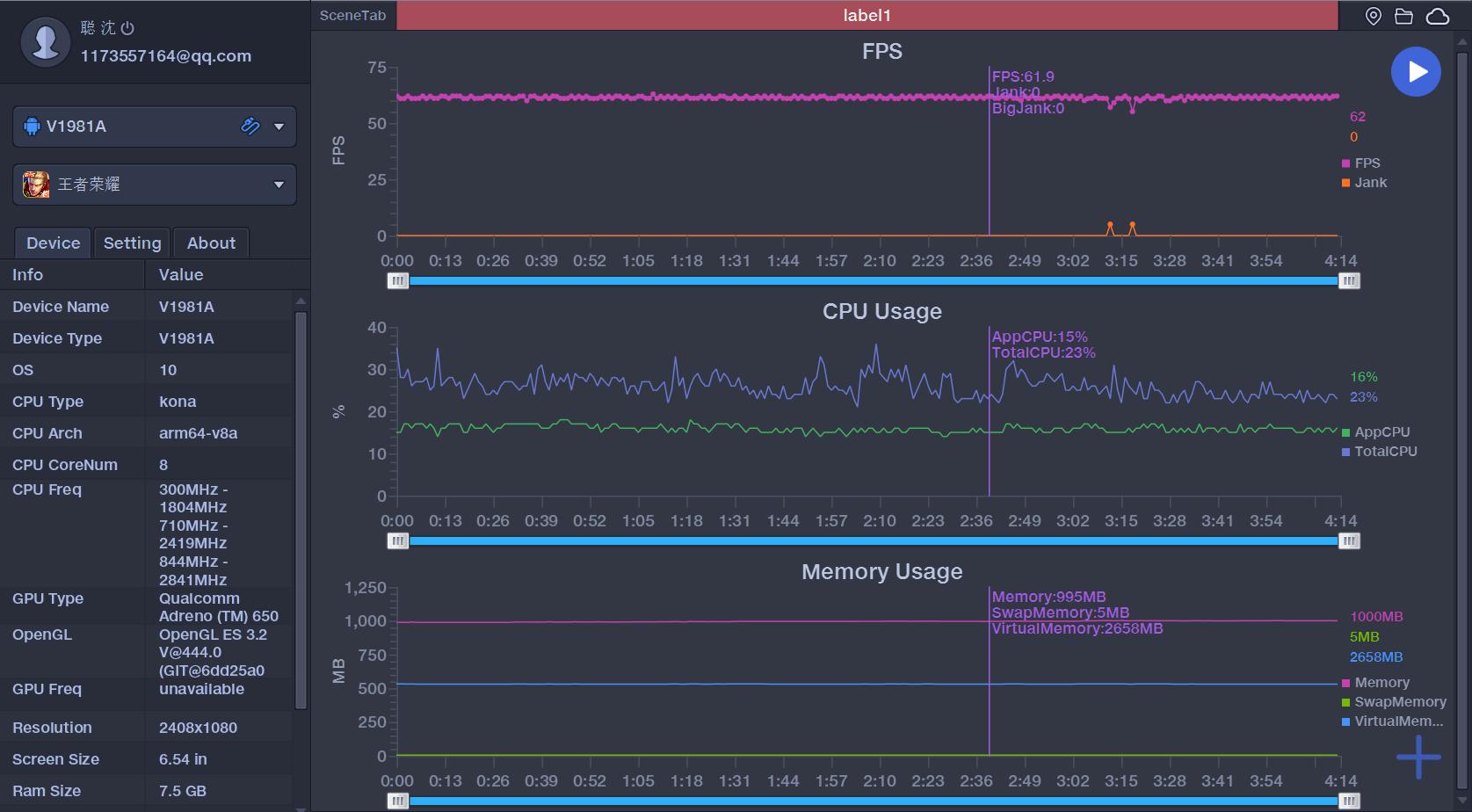Open the V1981A device dropdown arrow

tap(279, 127)
